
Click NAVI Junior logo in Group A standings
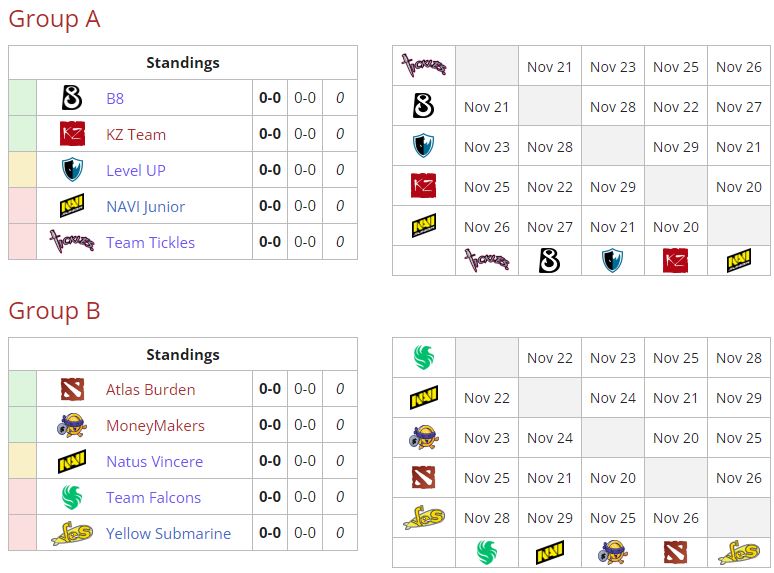tap(72, 205)
